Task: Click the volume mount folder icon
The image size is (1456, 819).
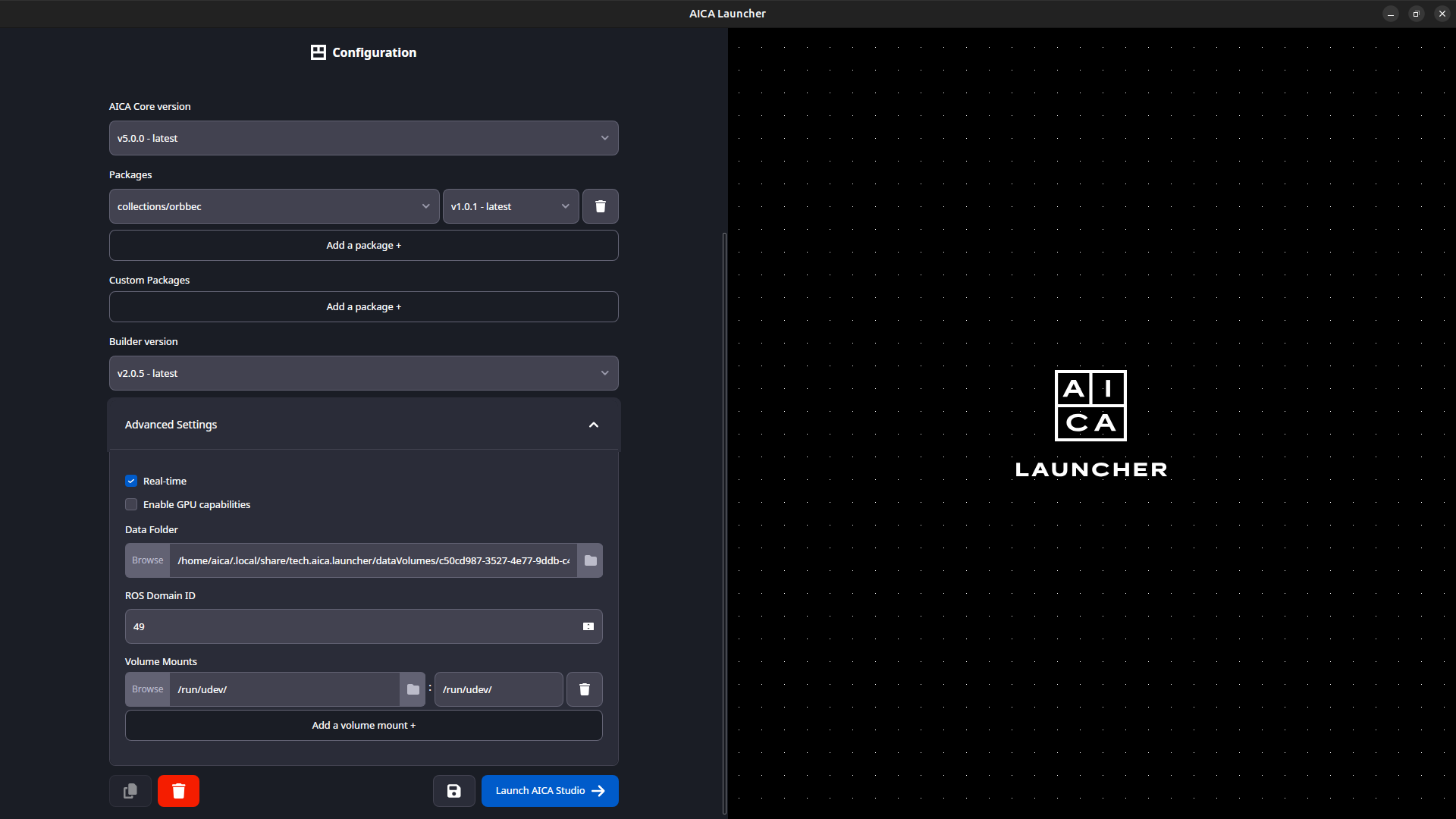Action: pos(413,689)
